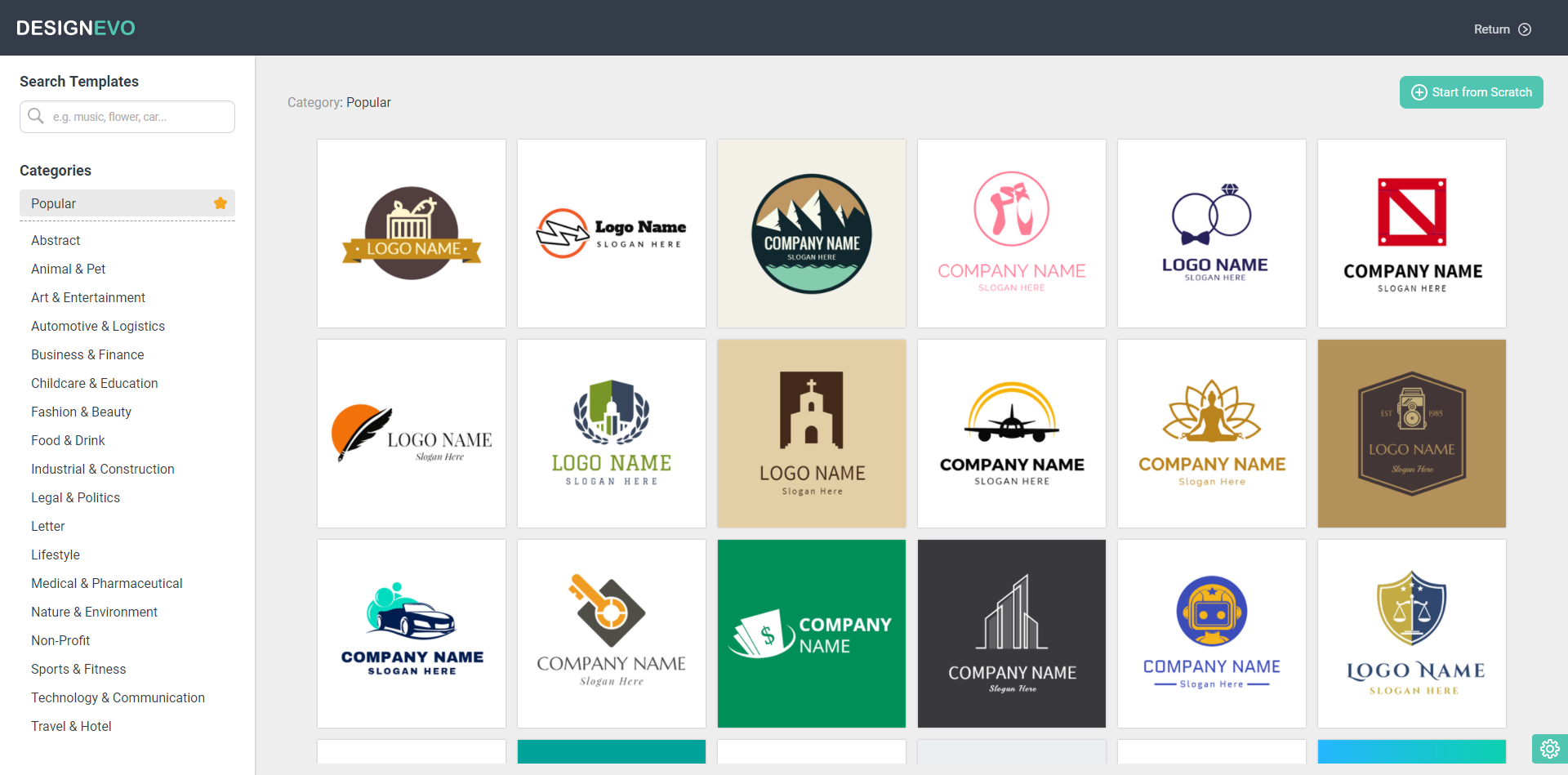This screenshot has width=1568, height=775.
Task: Go to Medical & Pharmaceutical category
Action: [107, 583]
